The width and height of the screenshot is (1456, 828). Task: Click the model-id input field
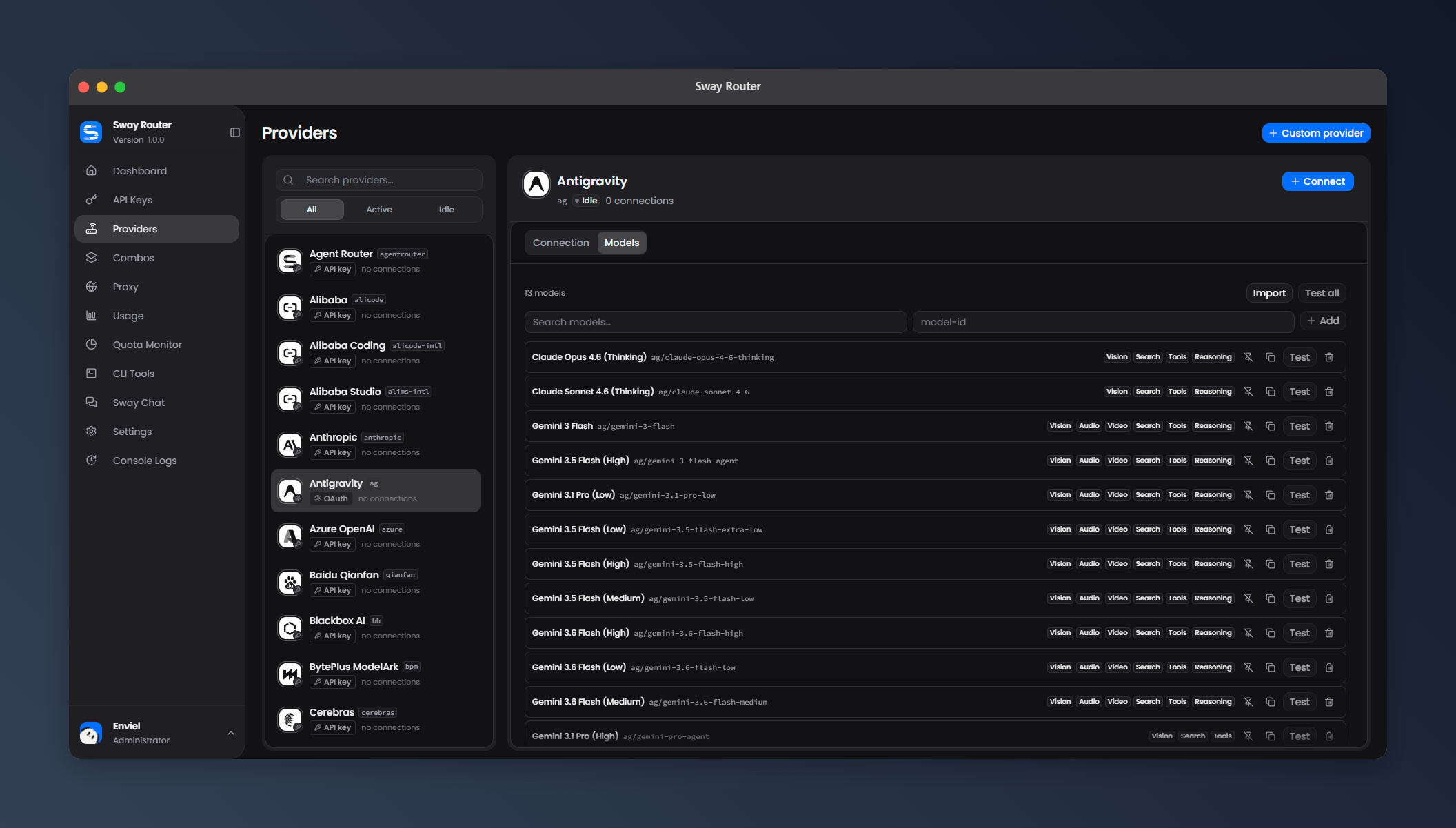point(1103,322)
